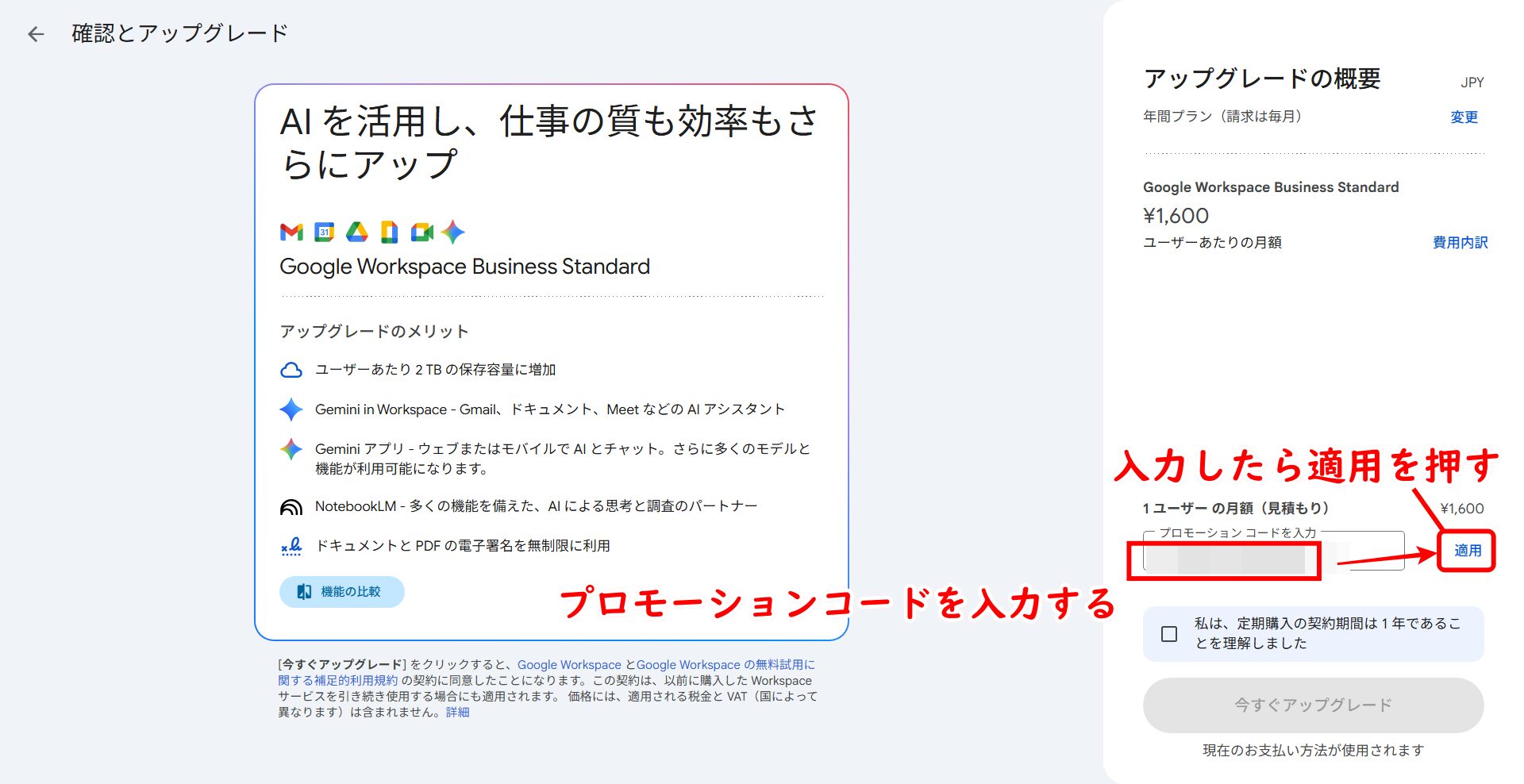1524x784 pixels.
Task: Click the Google Calendar icon
Action: (x=324, y=232)
